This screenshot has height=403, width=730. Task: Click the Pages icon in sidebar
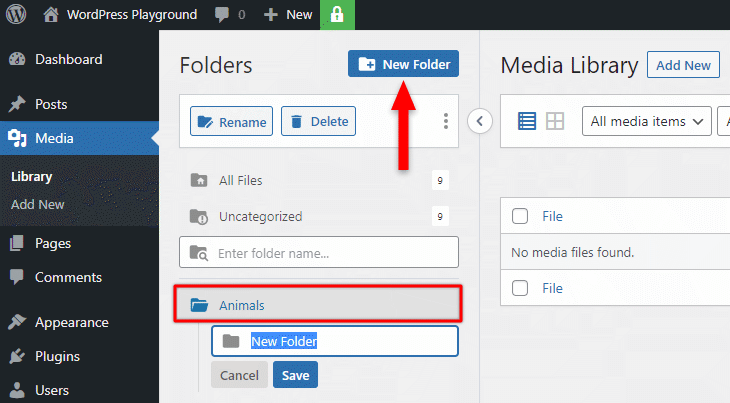pyautogui.click(x=17, y=243)
